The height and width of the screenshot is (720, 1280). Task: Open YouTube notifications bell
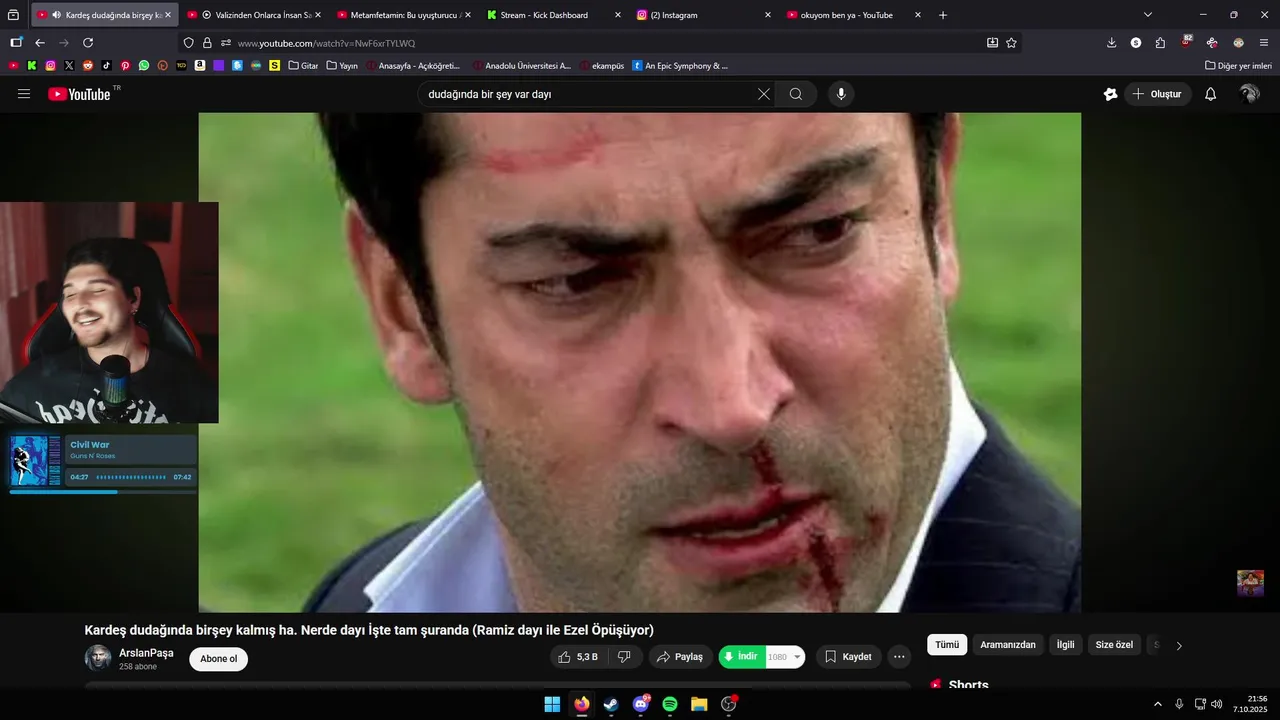(1210, 94)
